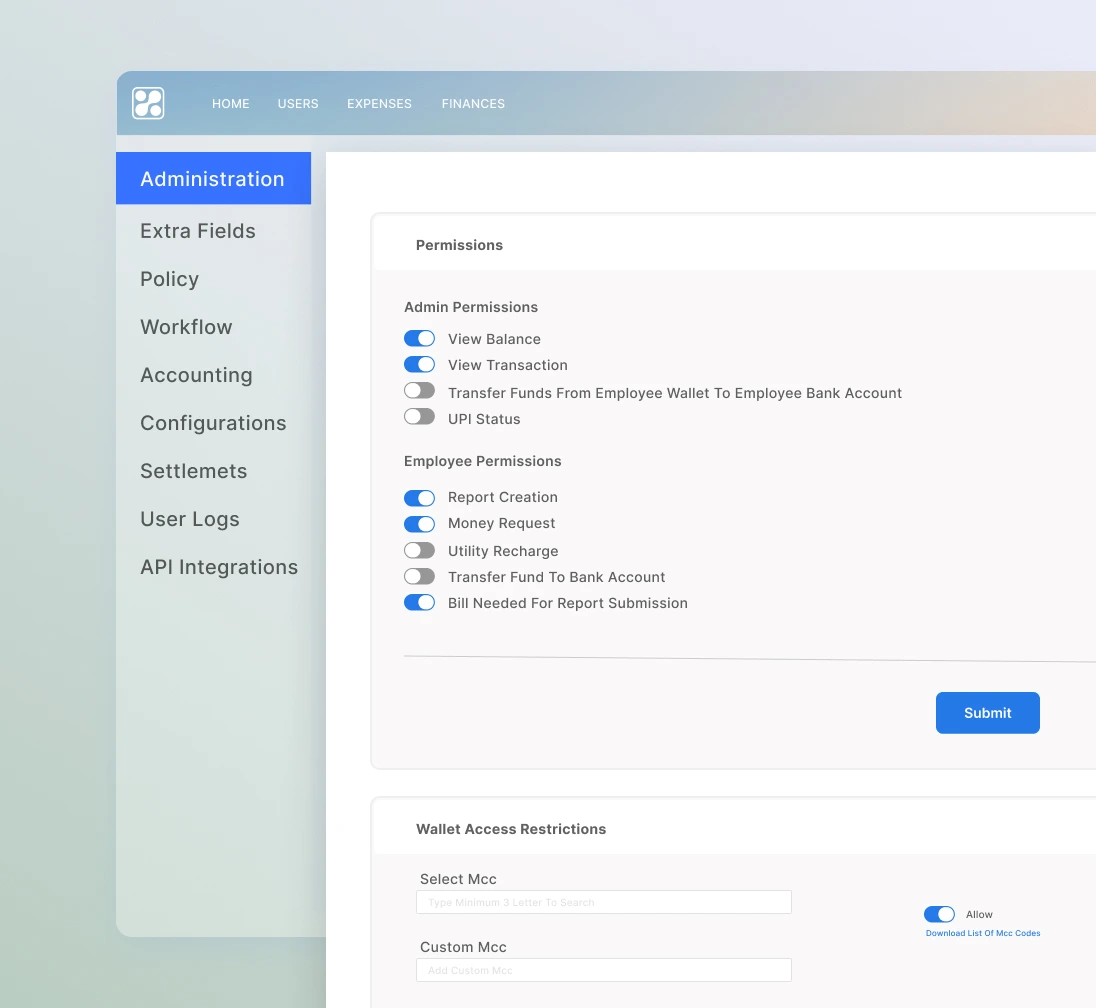Image resolution: width=1096 pixels, height=1008 pixels.
Task: Disable Bill Needed For Report Submission
Action: (419, 602)
